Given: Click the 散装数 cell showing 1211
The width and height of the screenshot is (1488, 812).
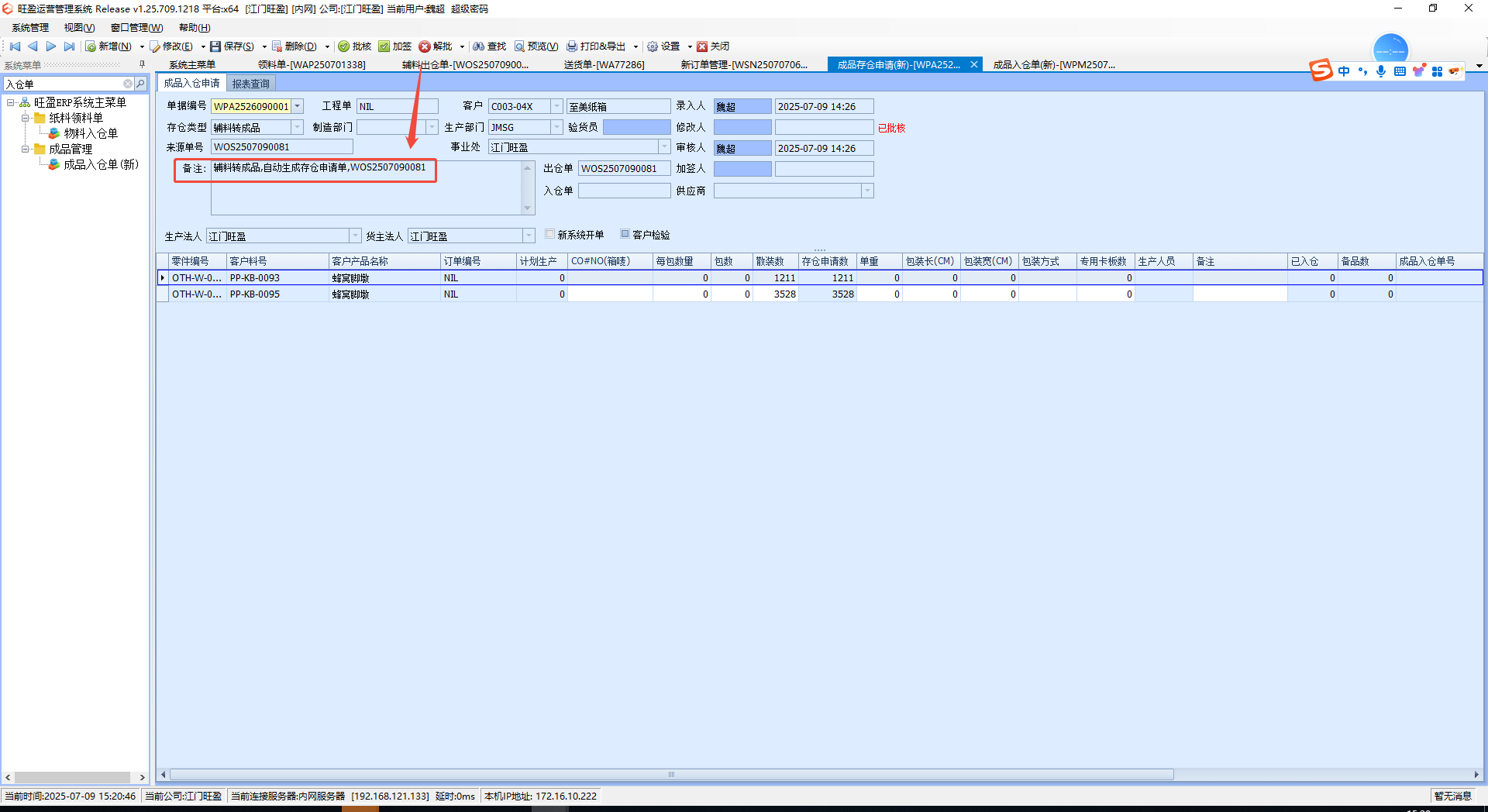Looking at the screenshot, I should (775, 278).
